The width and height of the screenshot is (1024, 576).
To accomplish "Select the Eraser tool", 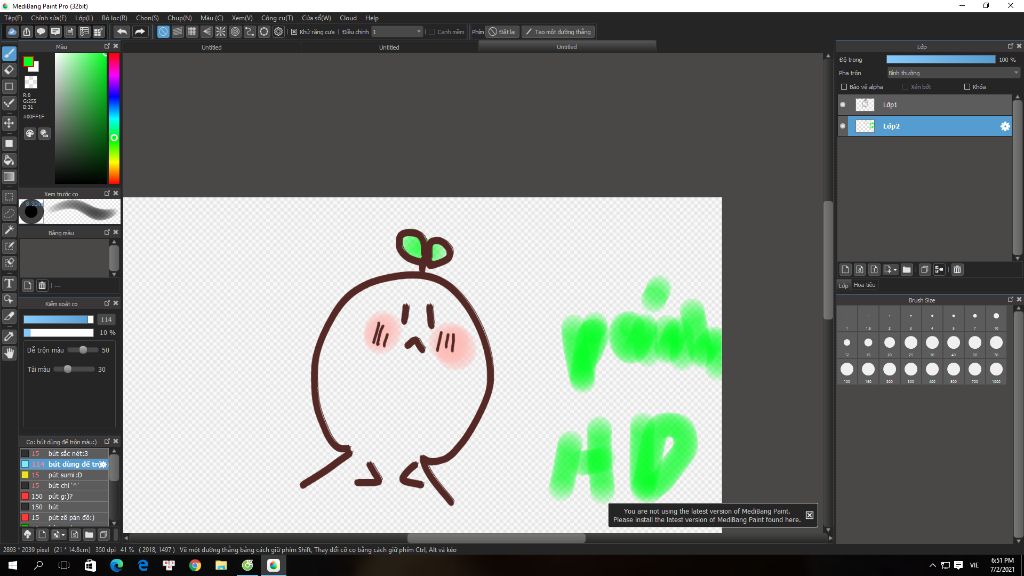I will (9, 70).
